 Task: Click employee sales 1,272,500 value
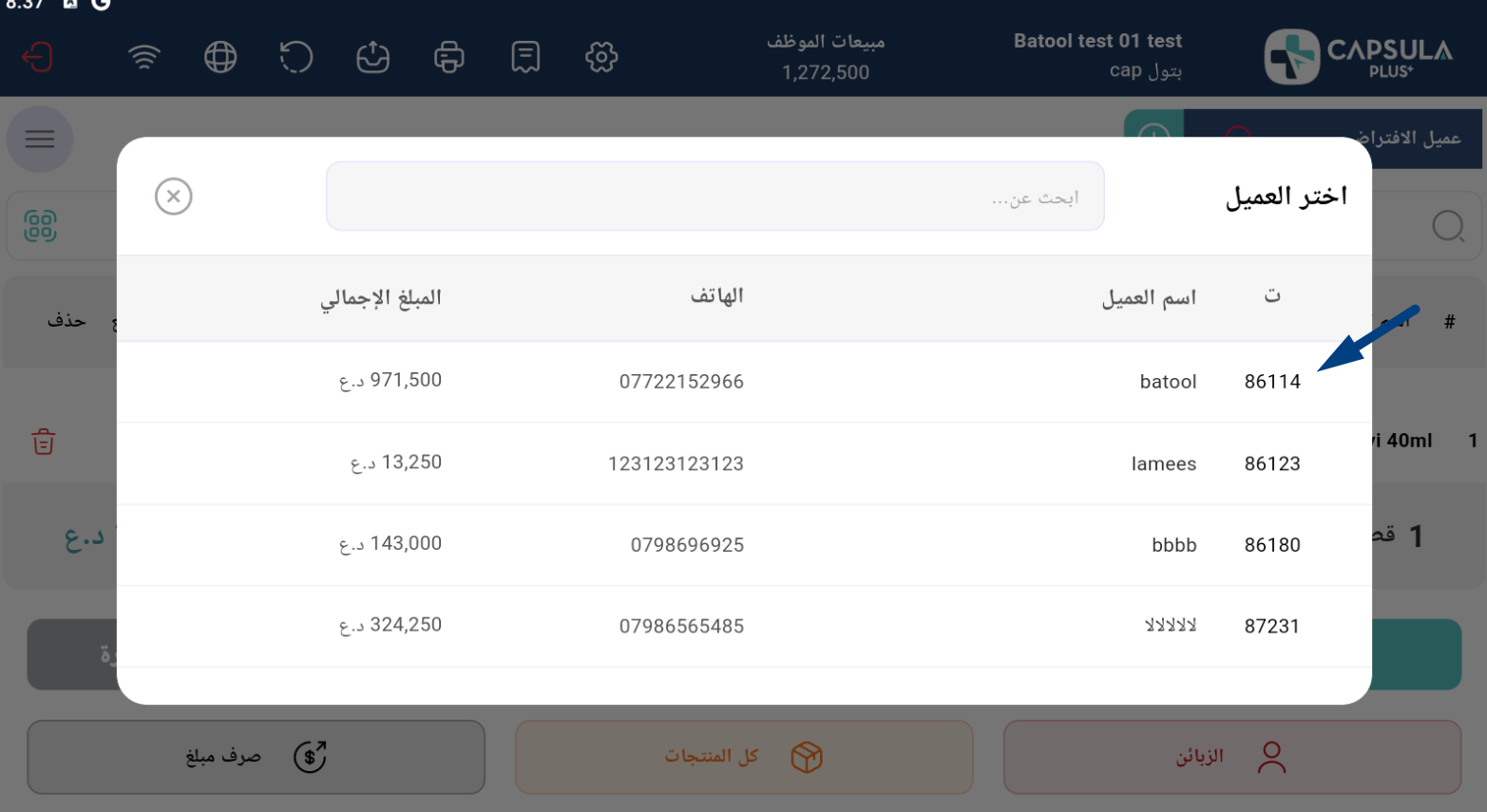click(x=826, y=72)
